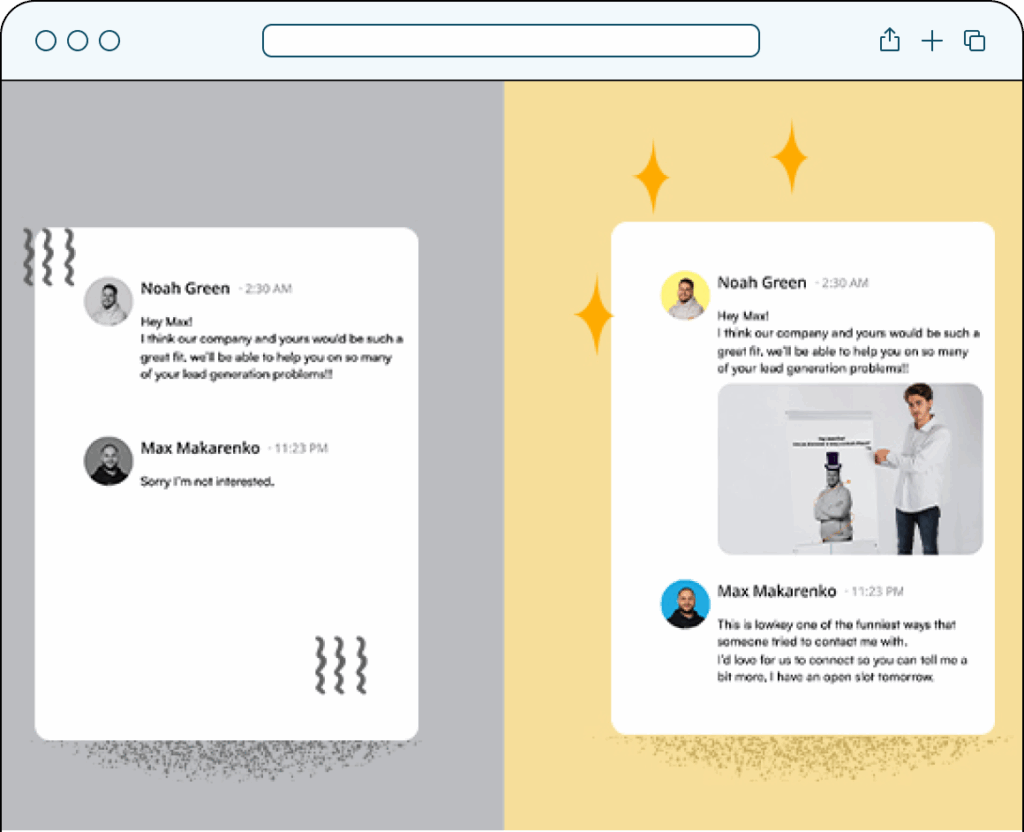
Task: Select Noah Green's yellow avatar in right chat
Action: (x=685, y=295)
